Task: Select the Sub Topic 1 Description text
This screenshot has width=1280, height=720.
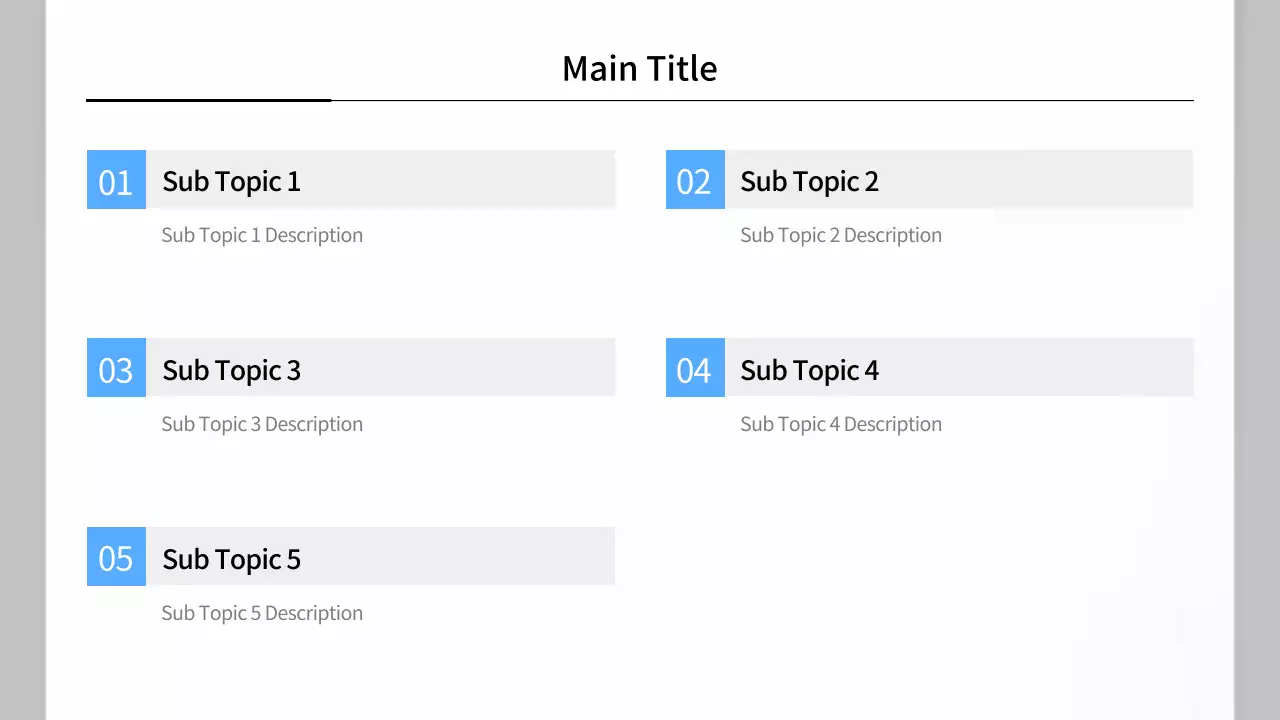Action: click(x=262, y=235)
